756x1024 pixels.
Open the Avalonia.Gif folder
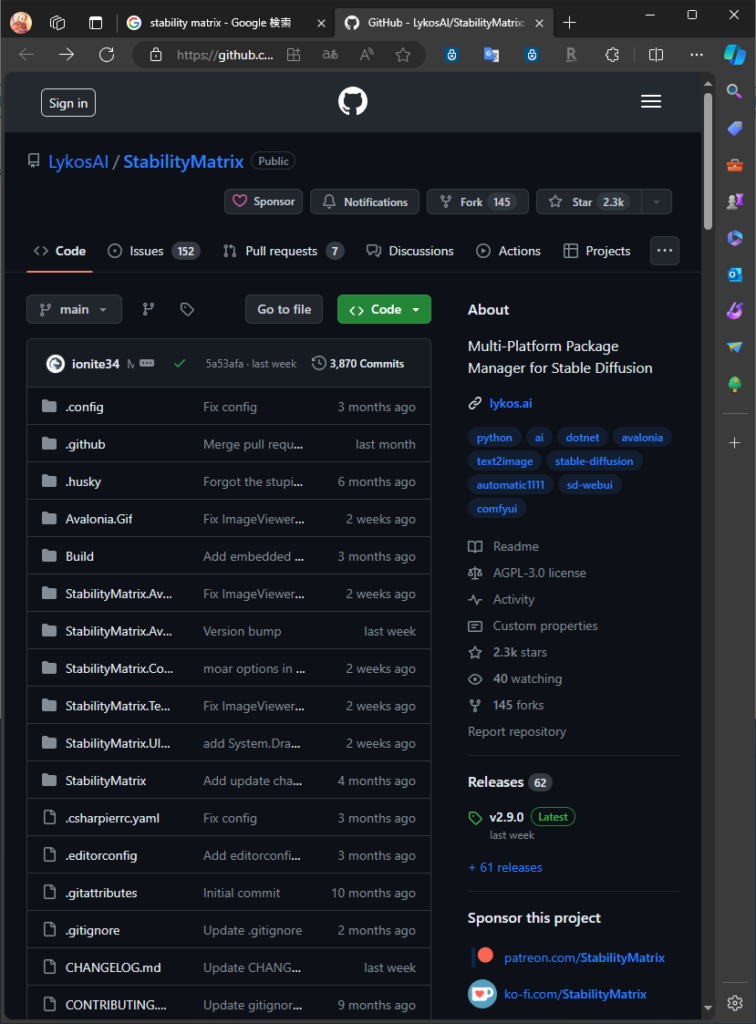(99, 519)
